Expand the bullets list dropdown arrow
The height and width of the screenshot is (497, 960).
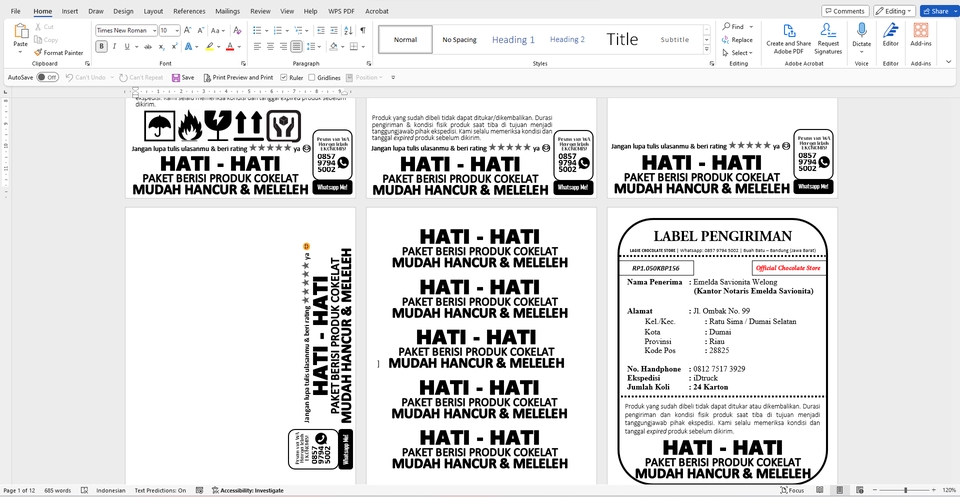[x=265, y=30]
